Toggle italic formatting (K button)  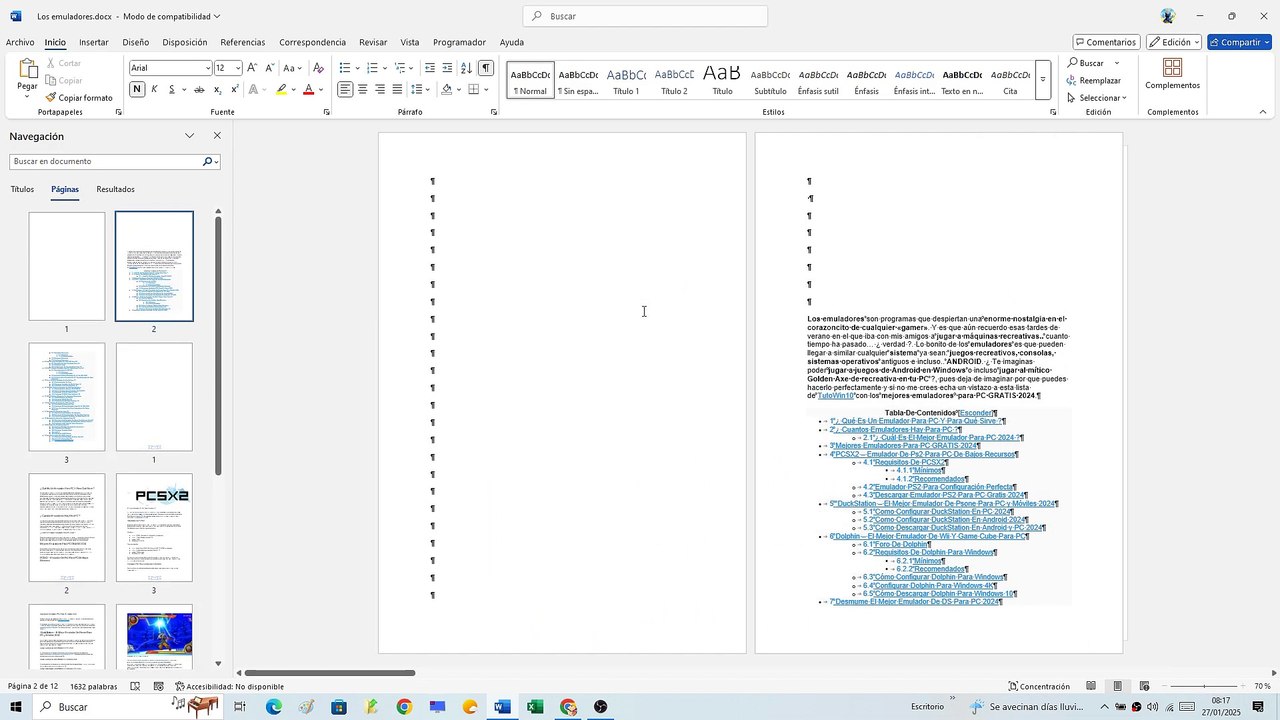(x=154, y=89)
